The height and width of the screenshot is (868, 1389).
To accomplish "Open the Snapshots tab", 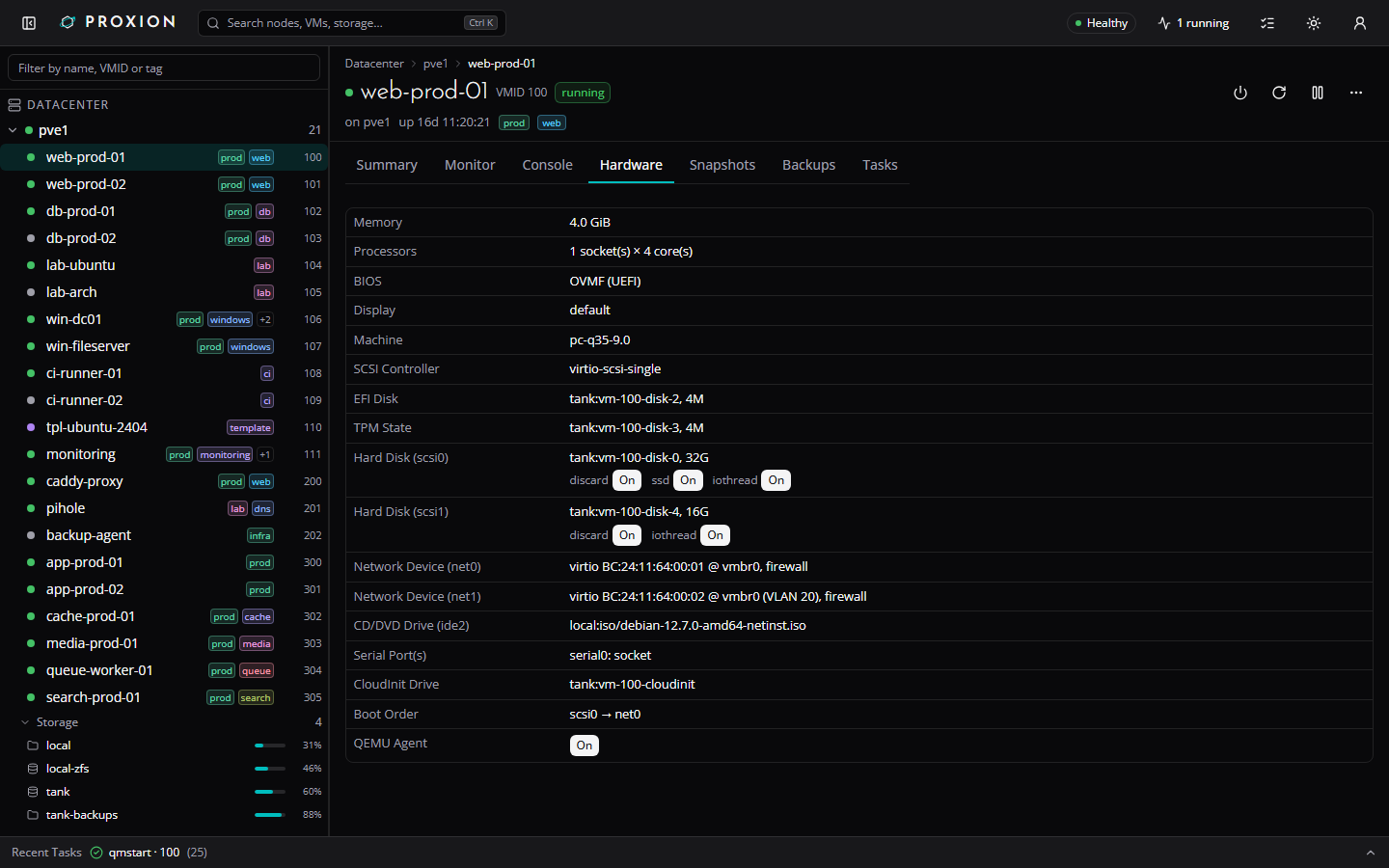I will 722,165.
